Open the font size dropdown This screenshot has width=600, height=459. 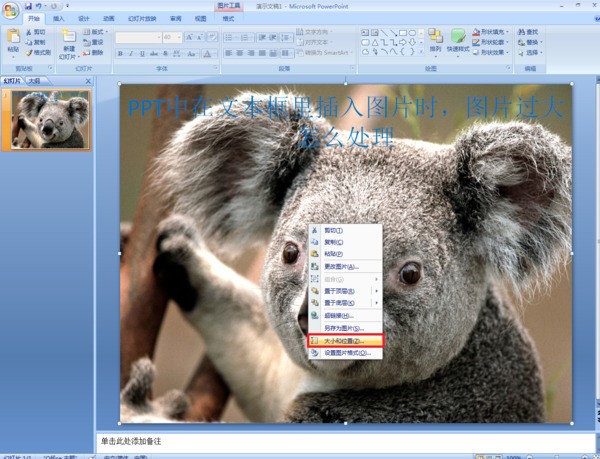180,38
